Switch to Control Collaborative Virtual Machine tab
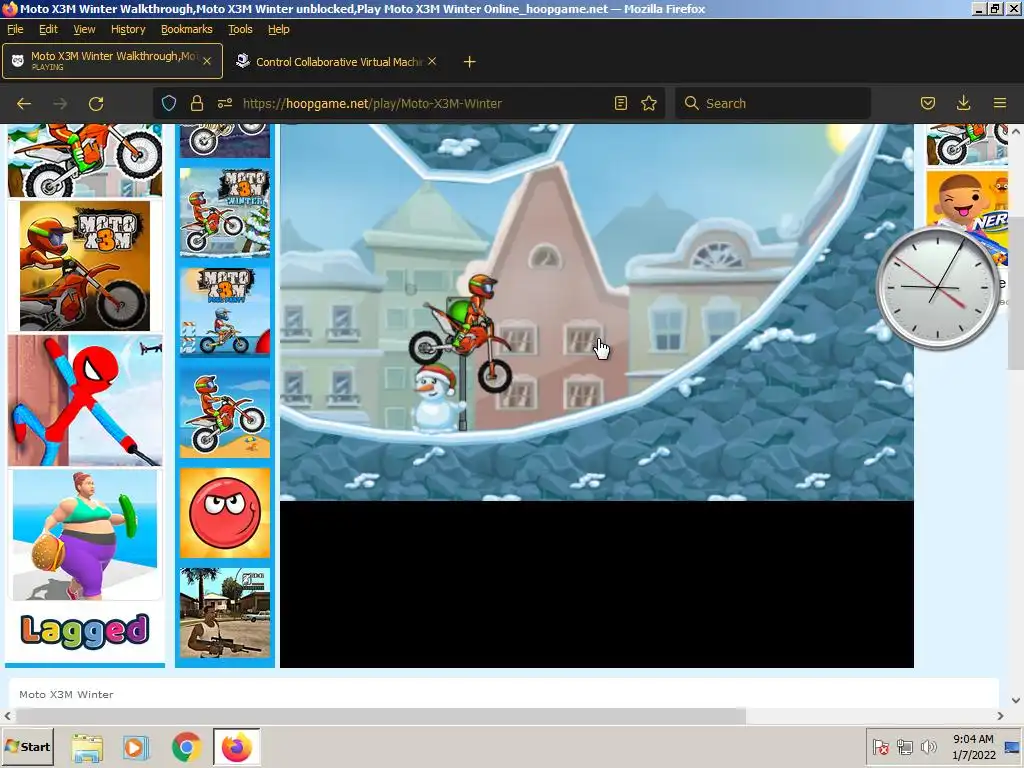 [x=336, y=61]
